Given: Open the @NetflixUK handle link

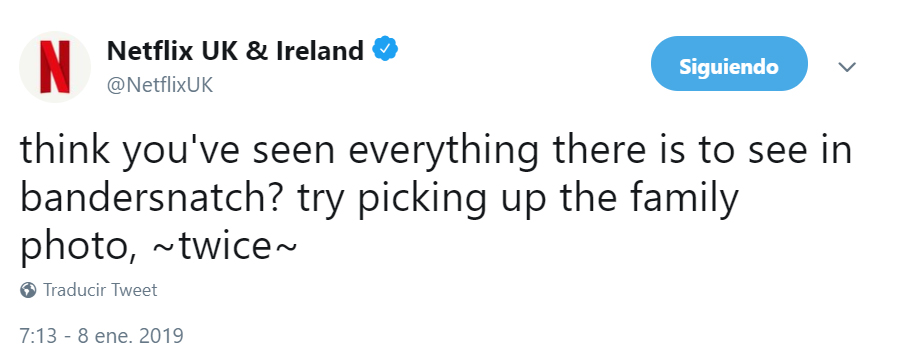Looking at the screenshot, I should tap(160, 86).
